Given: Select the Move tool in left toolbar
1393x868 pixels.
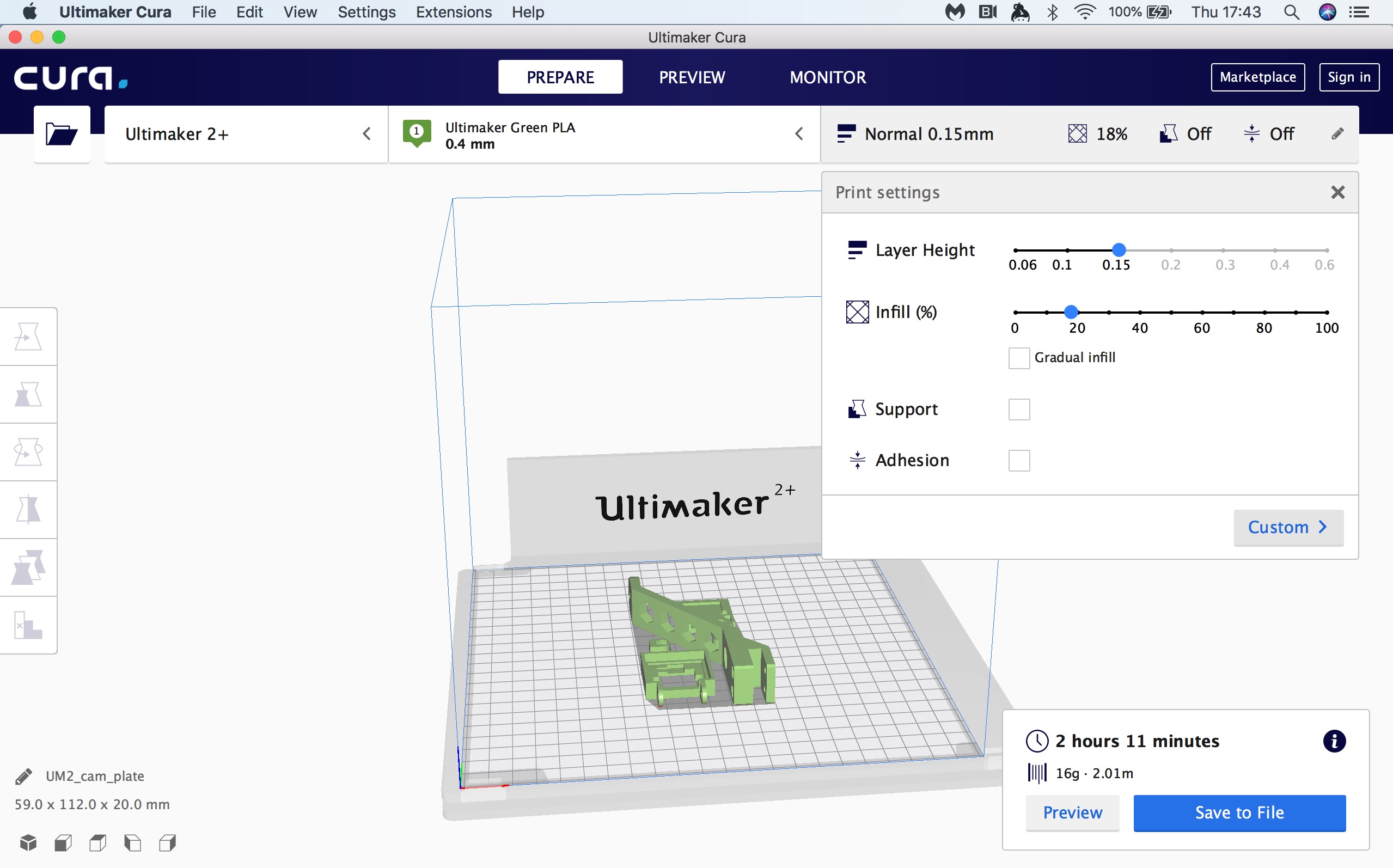Looking at the screenshot, I should 28,337.
